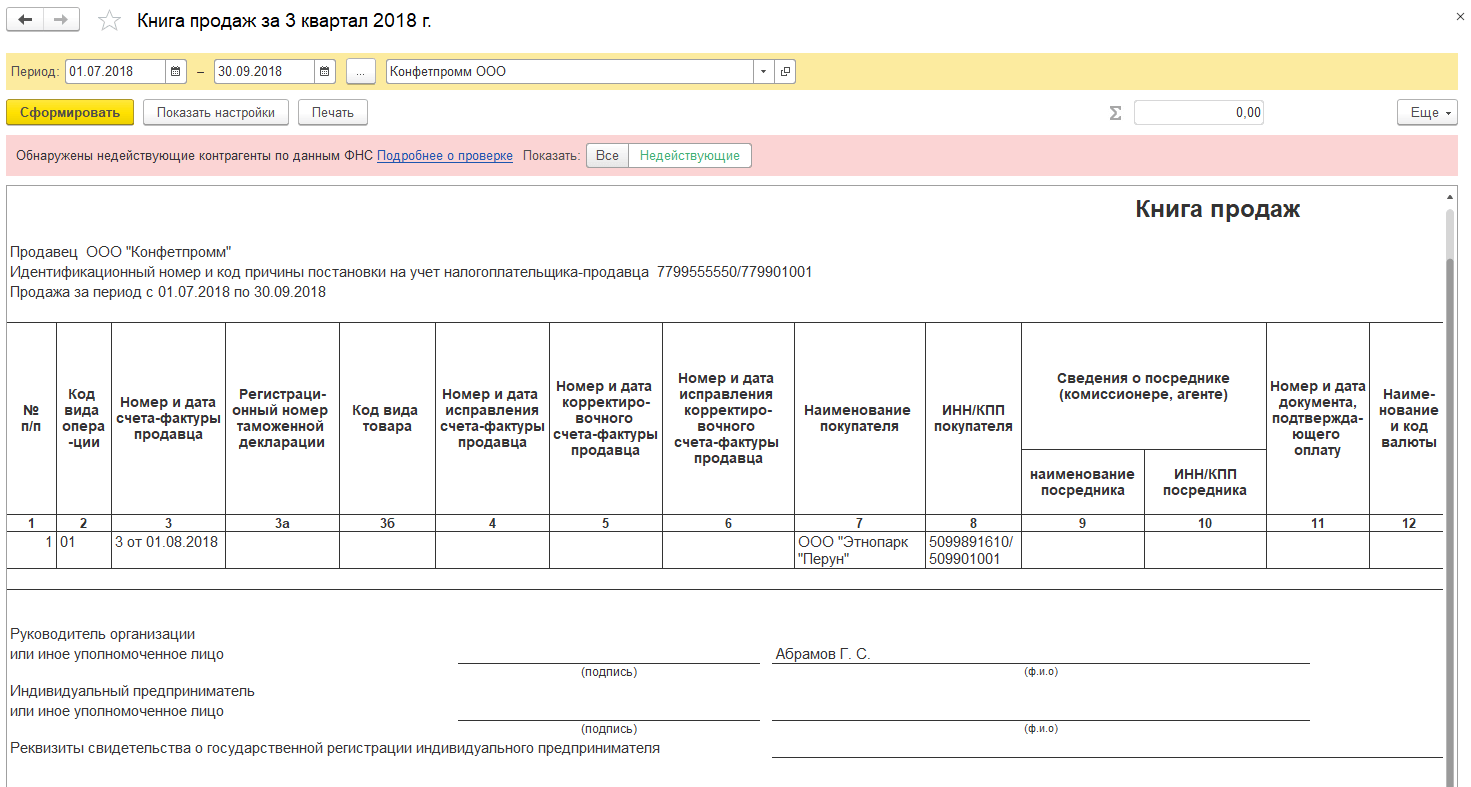This screenshot has height=787, width=1471.
Task: Click the Сведения о посреднике header
Action: [x=1143, y=386]
